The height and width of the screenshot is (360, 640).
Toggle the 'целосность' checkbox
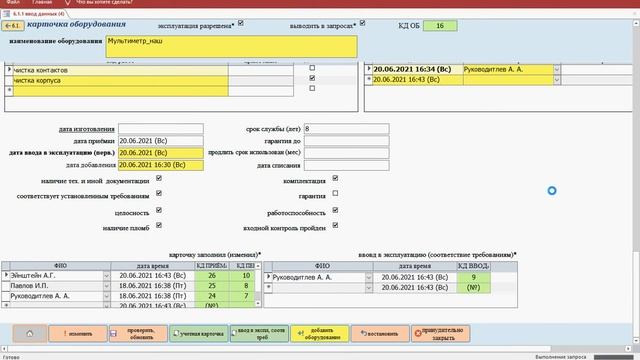[159, 210]
